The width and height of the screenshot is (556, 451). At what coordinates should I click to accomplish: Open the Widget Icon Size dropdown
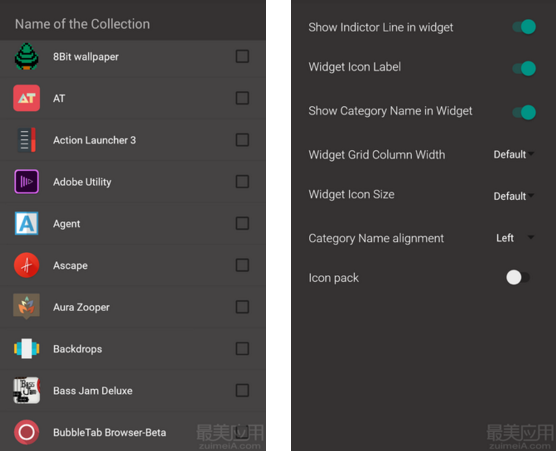coord(514,196)
